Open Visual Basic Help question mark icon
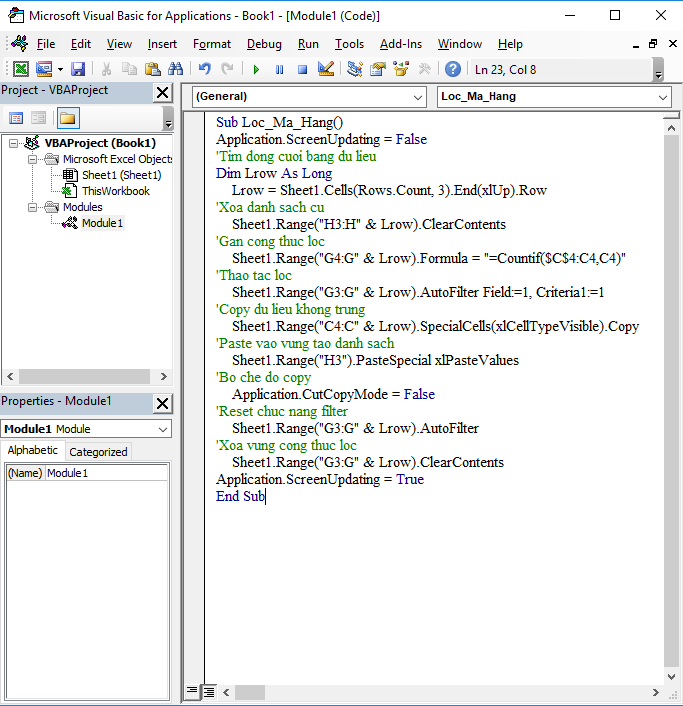Viewport: 683px width, 706px height. click(x=453, y=69)
